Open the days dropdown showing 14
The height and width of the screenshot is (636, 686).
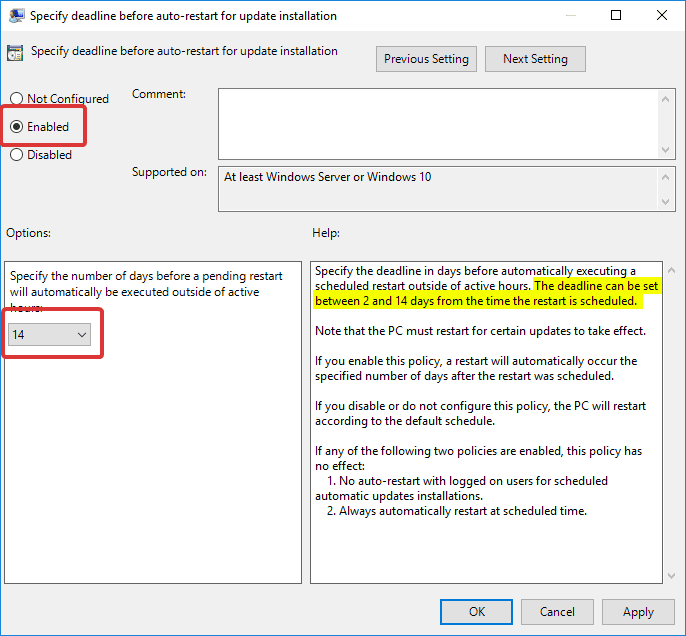[x=49, y=335]
